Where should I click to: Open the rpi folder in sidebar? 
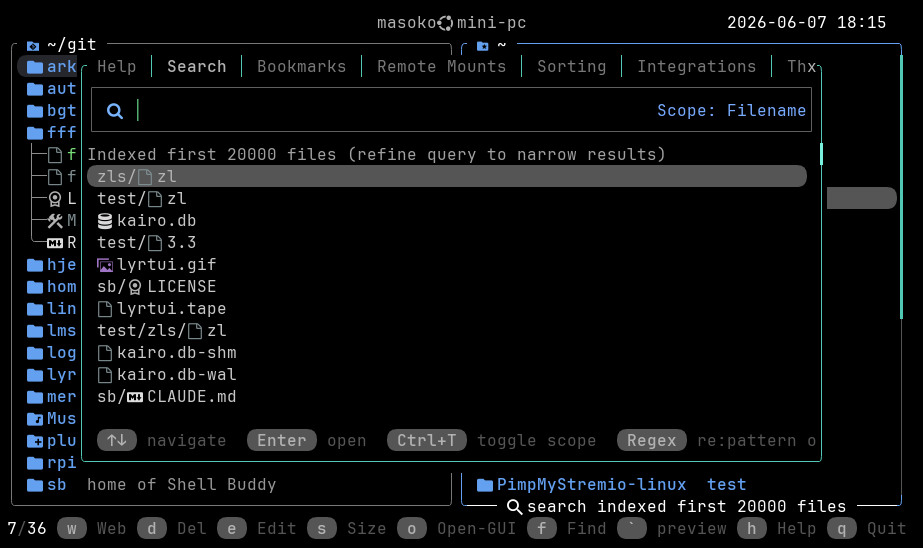52,463
